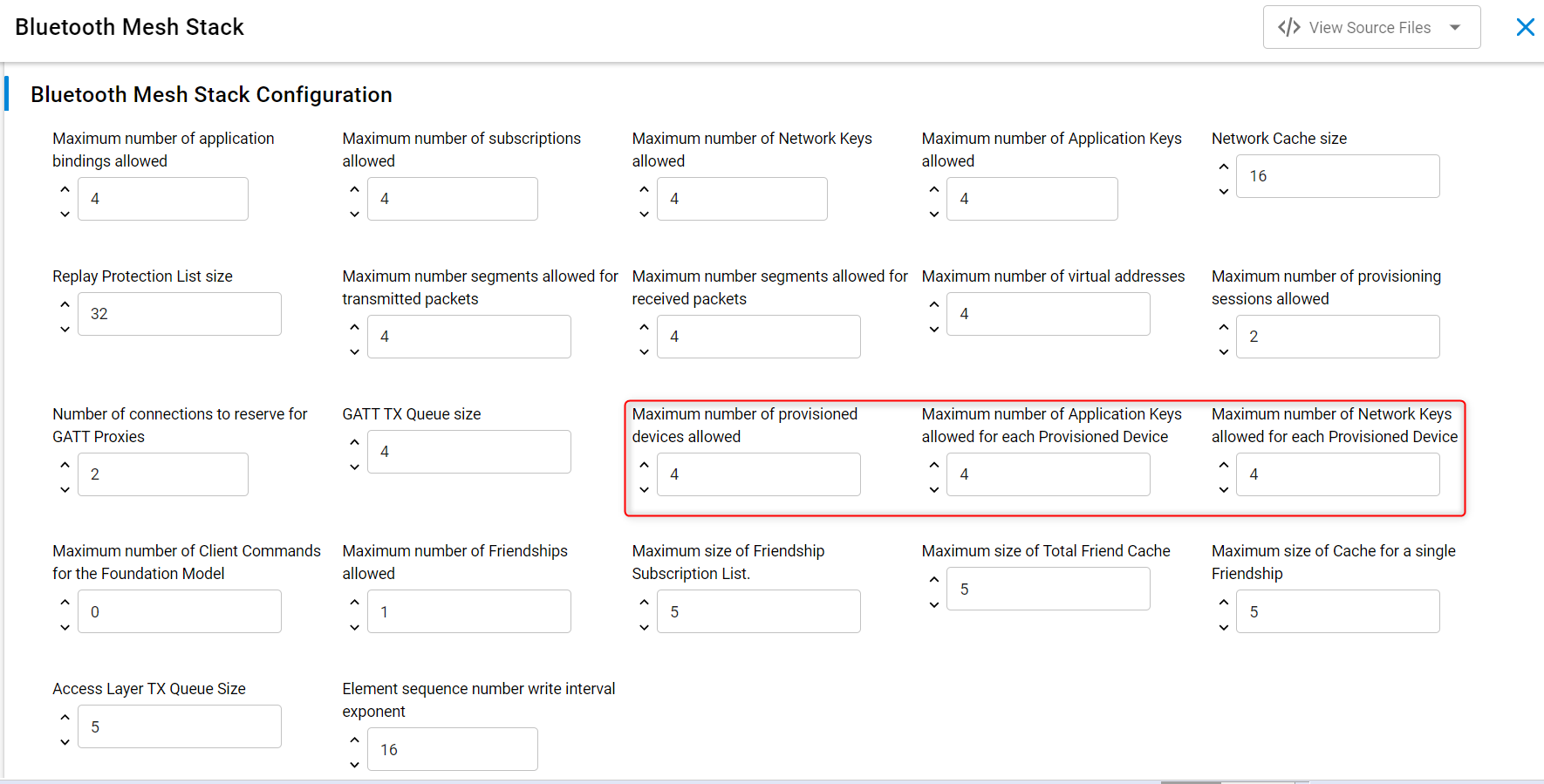1544x784 pixels.
Task: Decrease Maximum number of subscriptions allowed
Action: coord(354,214)
